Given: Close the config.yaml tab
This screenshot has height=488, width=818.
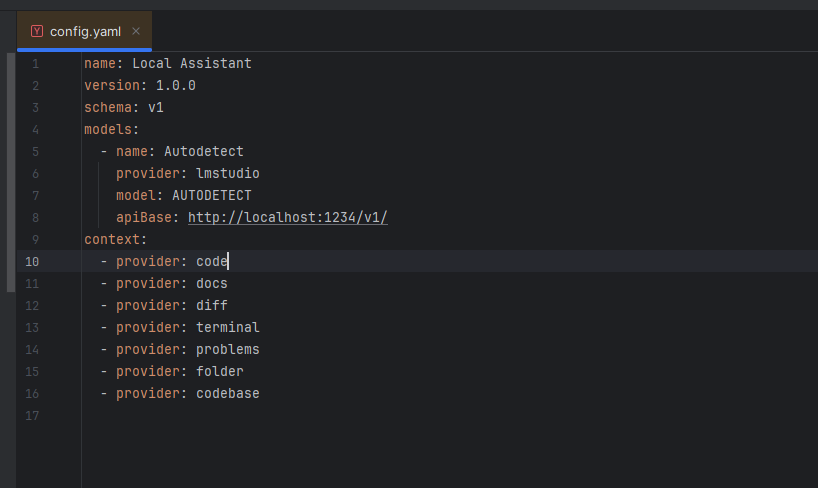Looking at the screenshot, I should click(x=136, y=31).
